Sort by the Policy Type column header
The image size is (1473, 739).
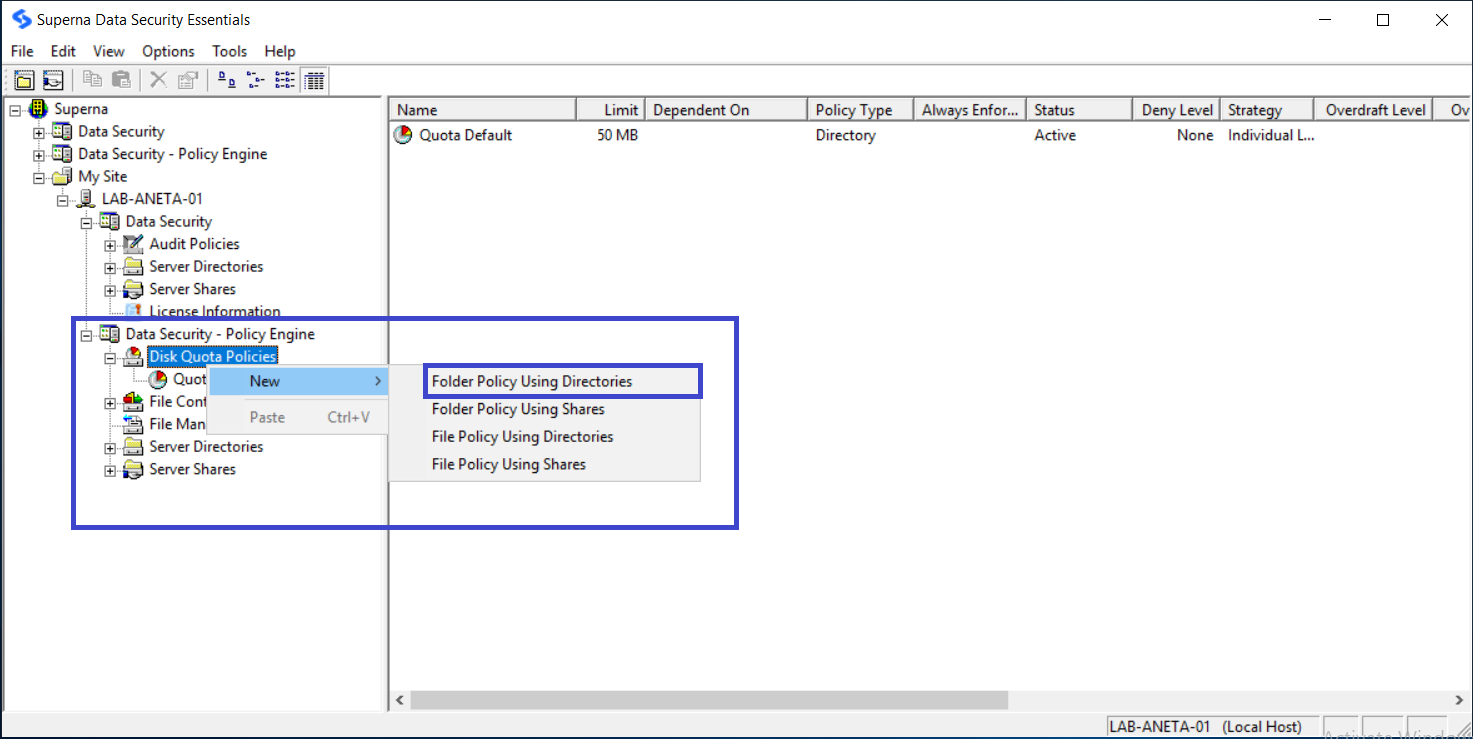pos(861,110)
